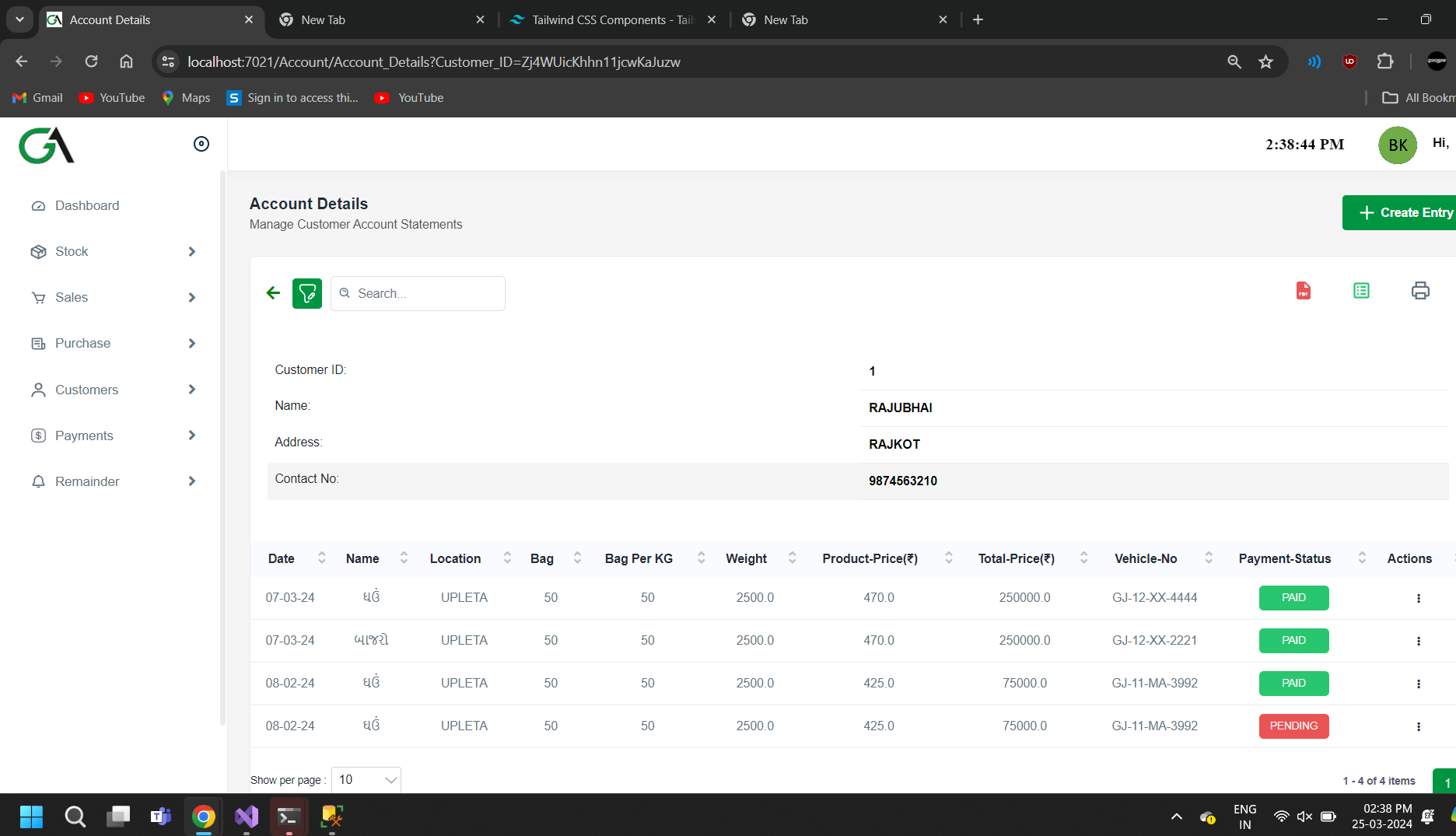
Task: Show hidden system tray icons chevron
Action: coord(1177,817)
